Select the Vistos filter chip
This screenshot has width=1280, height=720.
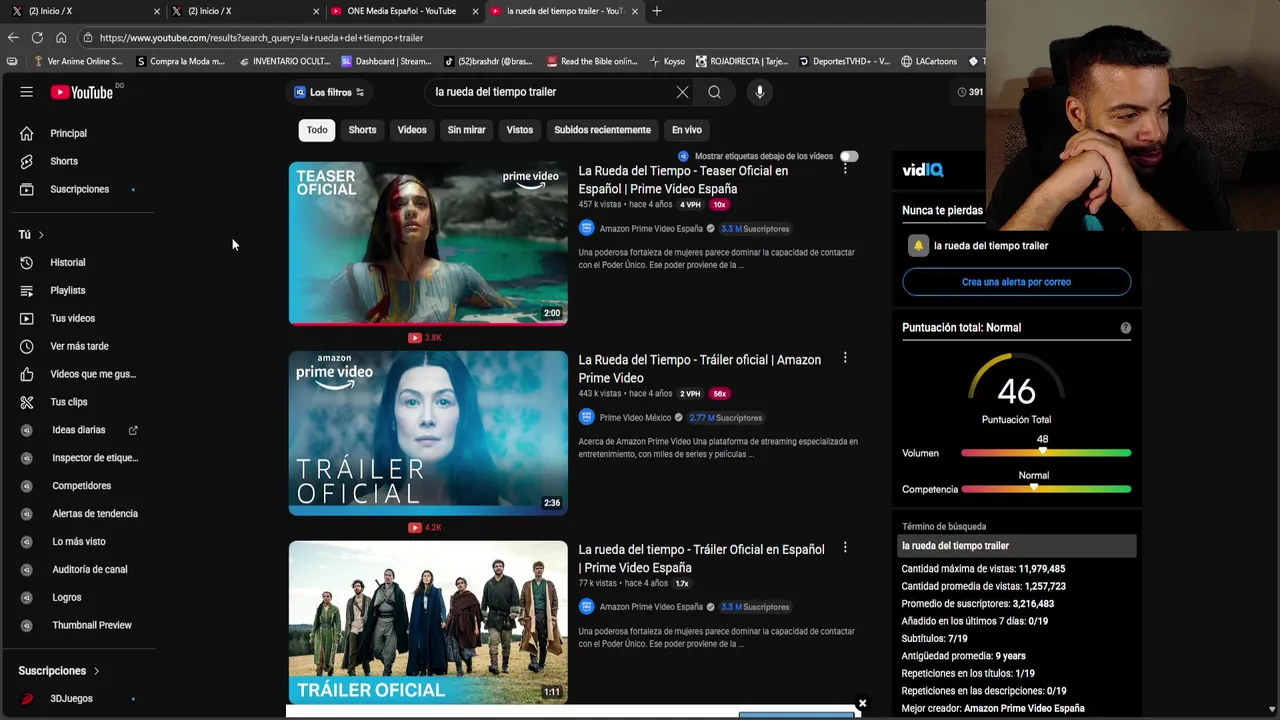520,130
